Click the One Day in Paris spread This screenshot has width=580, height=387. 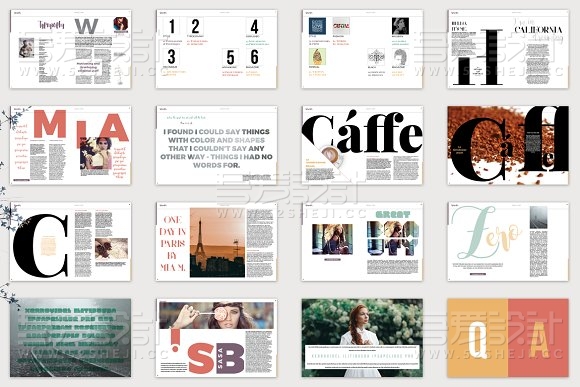(x=216, y=242)
